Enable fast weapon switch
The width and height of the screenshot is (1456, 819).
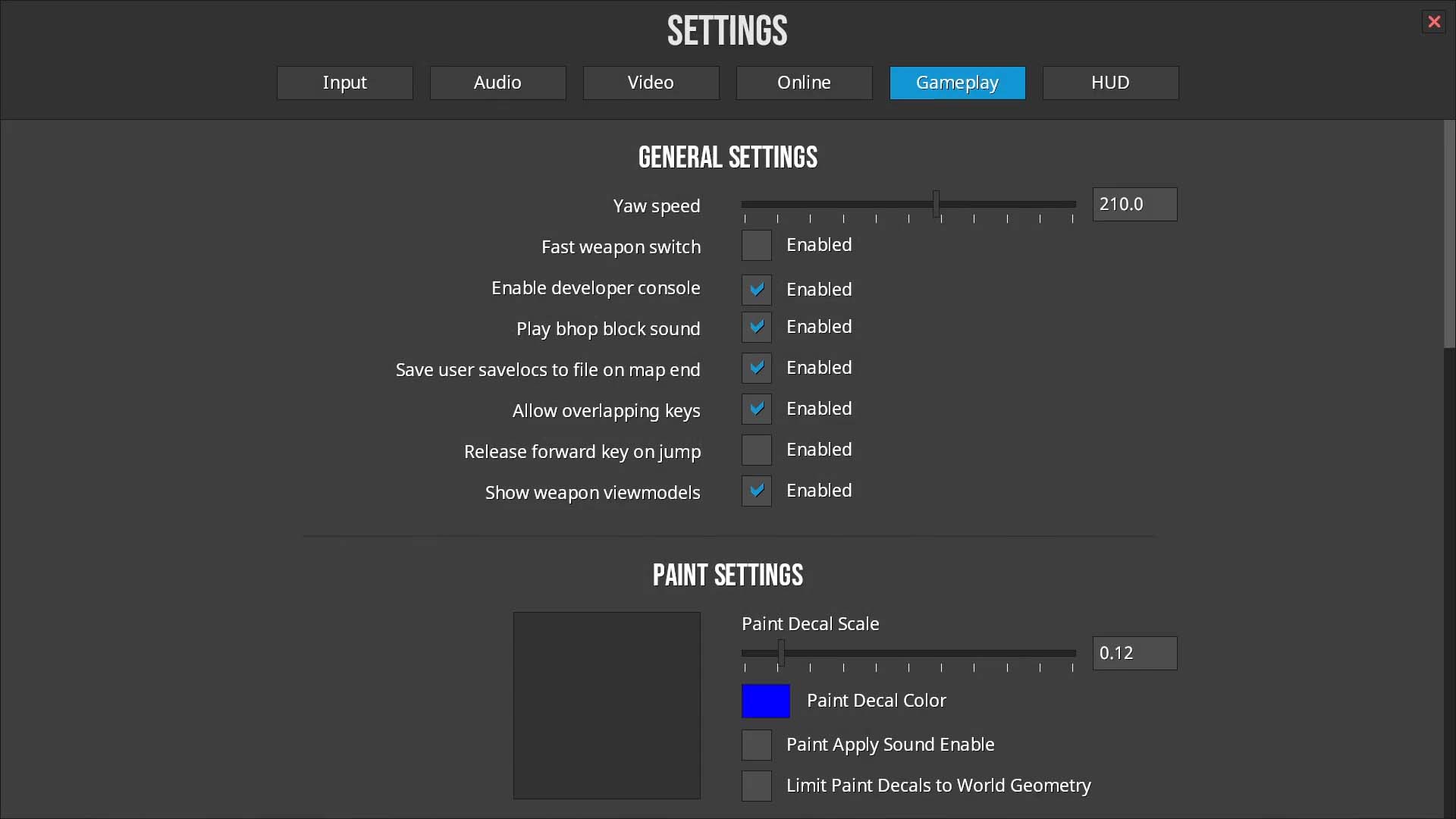756,245
